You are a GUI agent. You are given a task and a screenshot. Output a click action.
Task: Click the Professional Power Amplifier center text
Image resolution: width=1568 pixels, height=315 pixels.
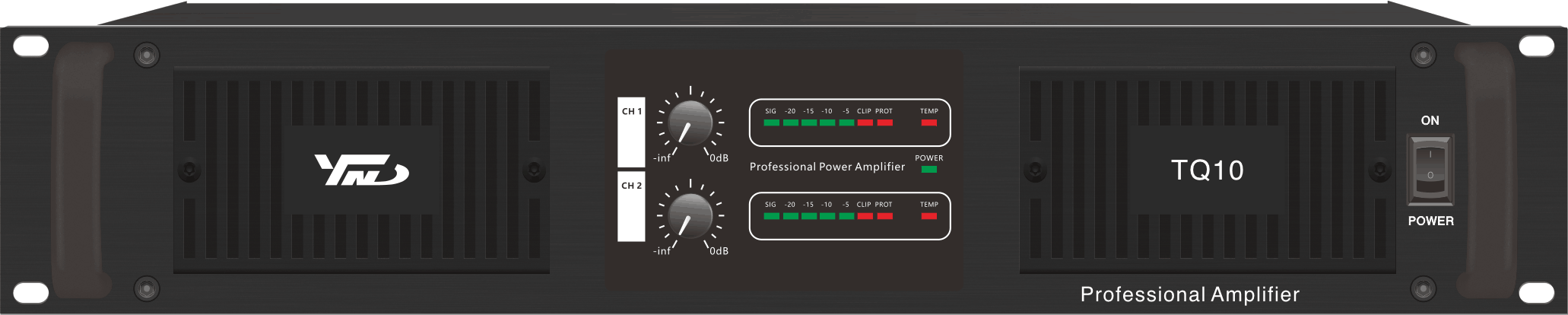pyautogui.click(x=827, y=167)
